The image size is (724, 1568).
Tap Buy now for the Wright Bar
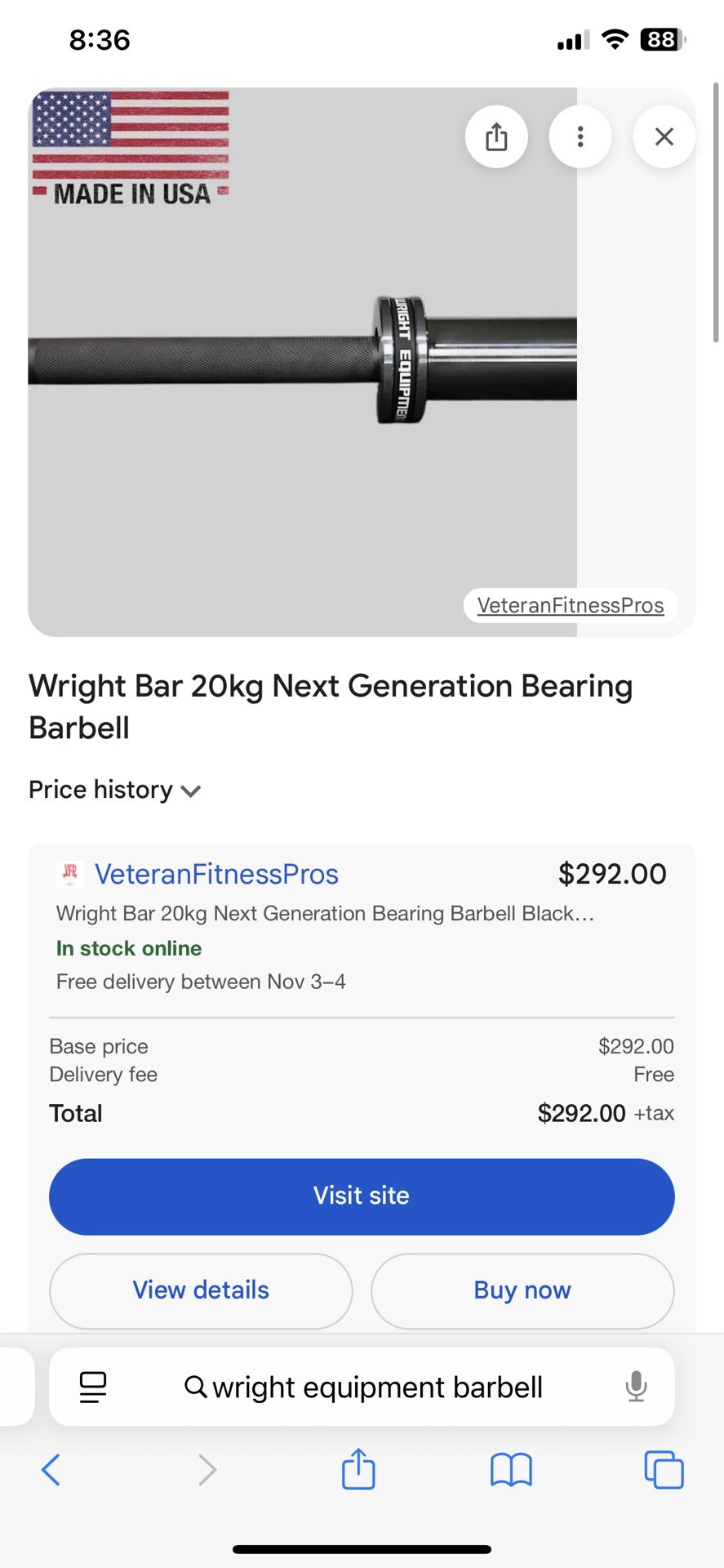coord(522,1290)
